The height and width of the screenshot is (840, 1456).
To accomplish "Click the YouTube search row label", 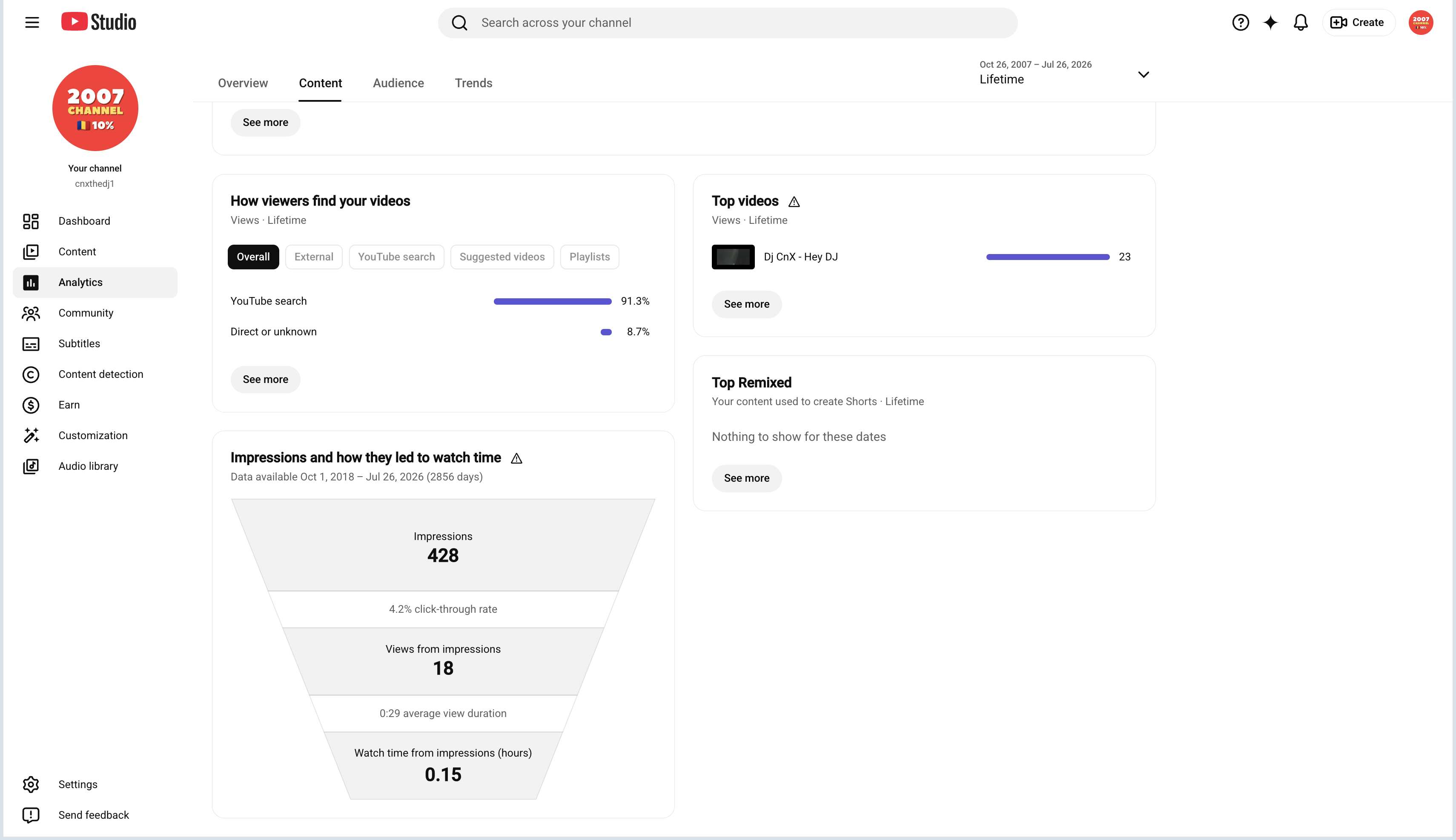I will [x=268, y=301].
